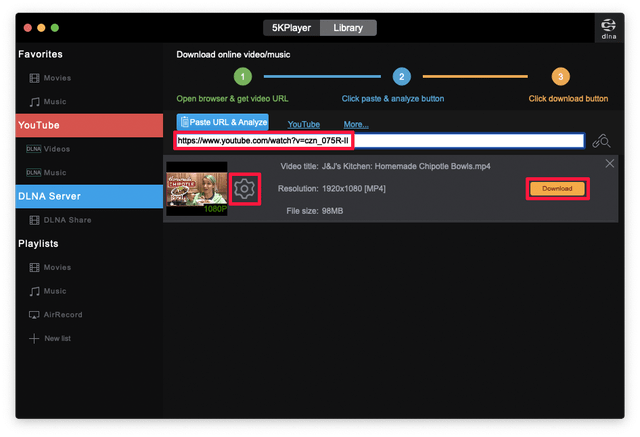
Task: Open DLNA Share item
Action: 60,220
